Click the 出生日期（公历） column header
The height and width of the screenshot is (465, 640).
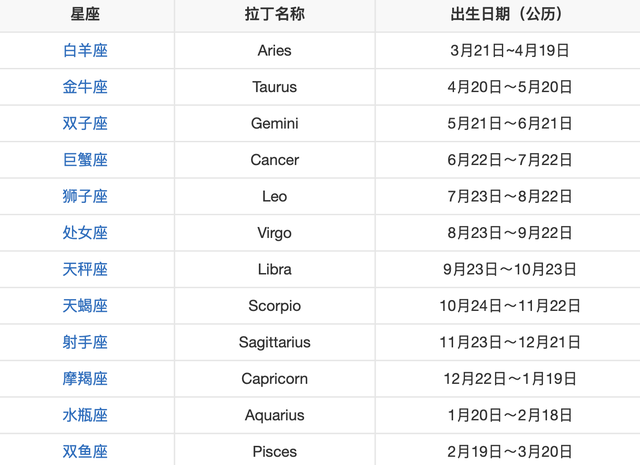[510, 15]
